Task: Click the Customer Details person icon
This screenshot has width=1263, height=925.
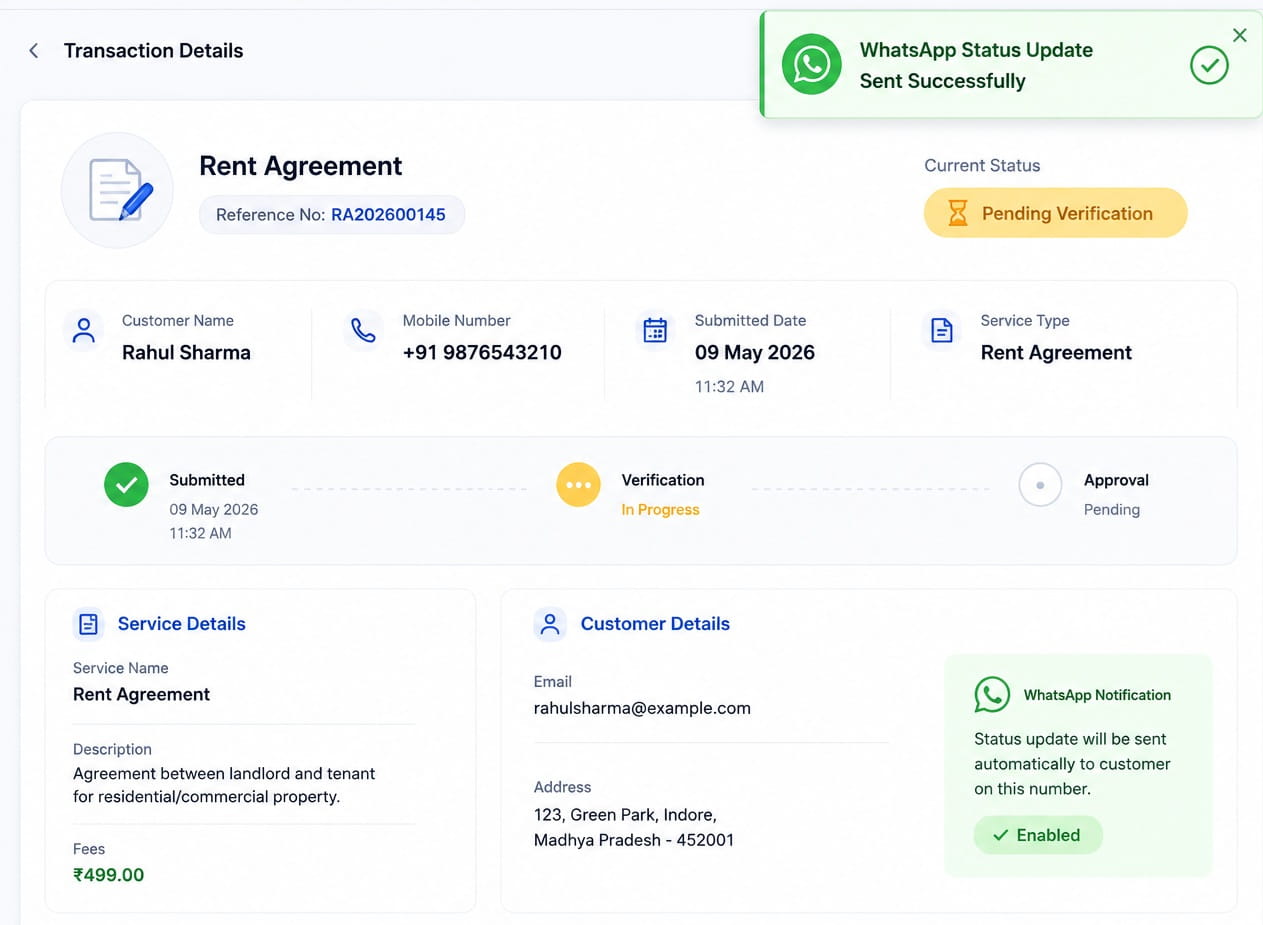Action: (x=550, y=624)
